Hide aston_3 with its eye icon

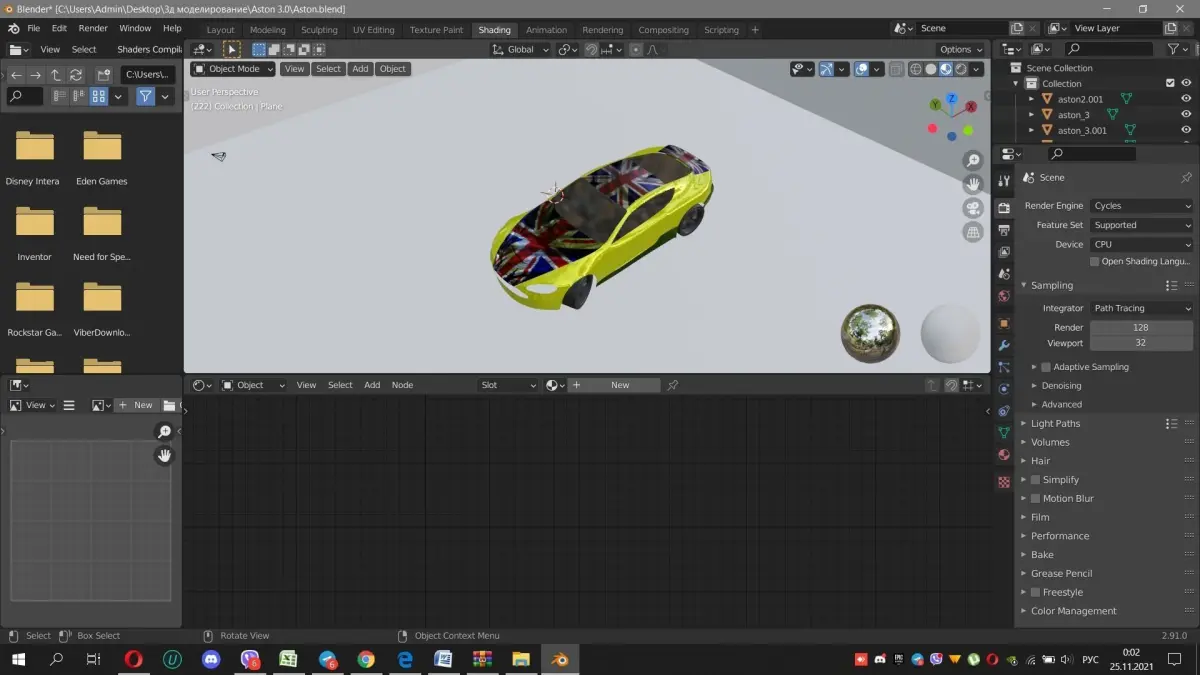pos(1186,115)
